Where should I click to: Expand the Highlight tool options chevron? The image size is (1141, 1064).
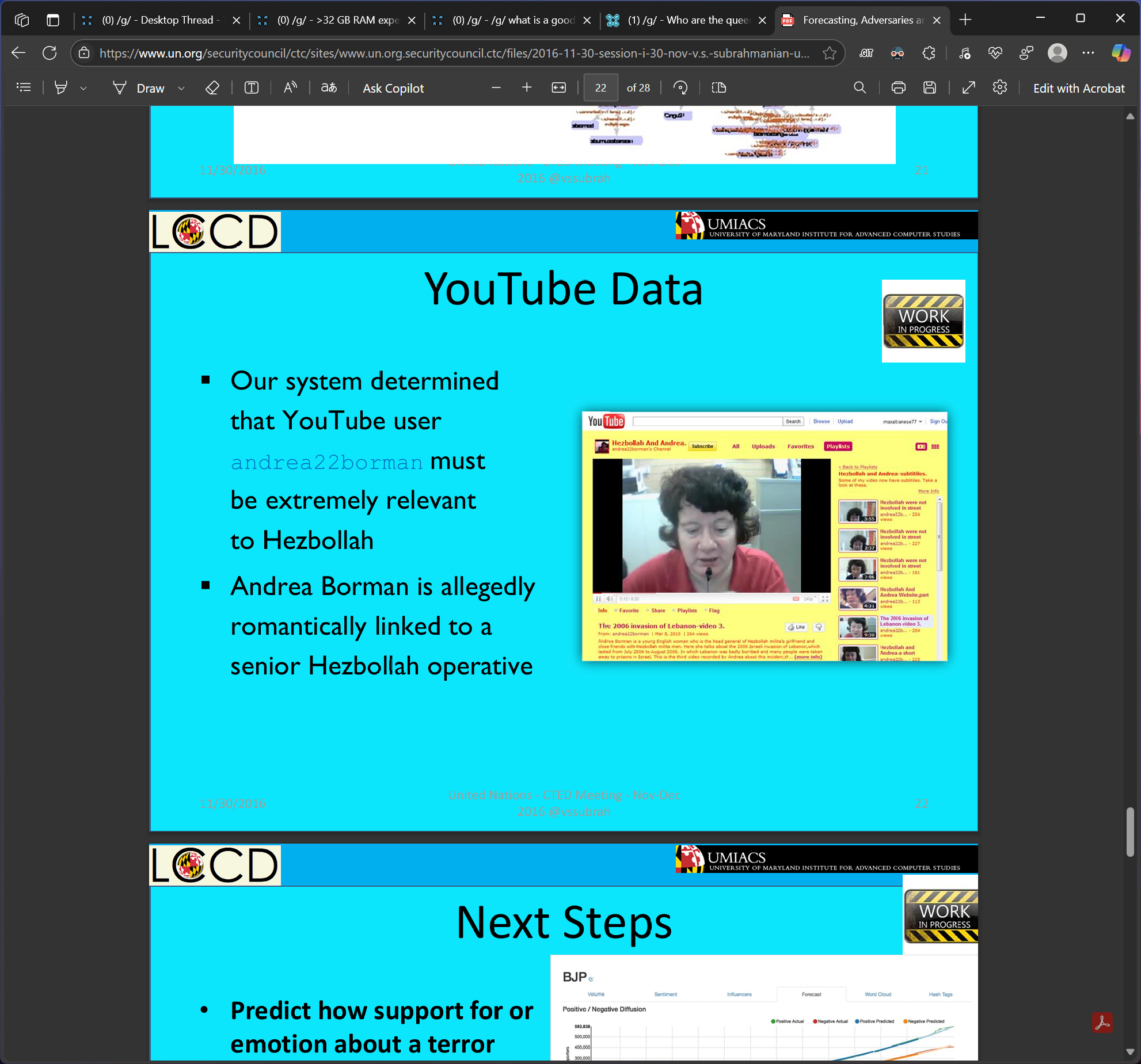click(x=83, y=88)
